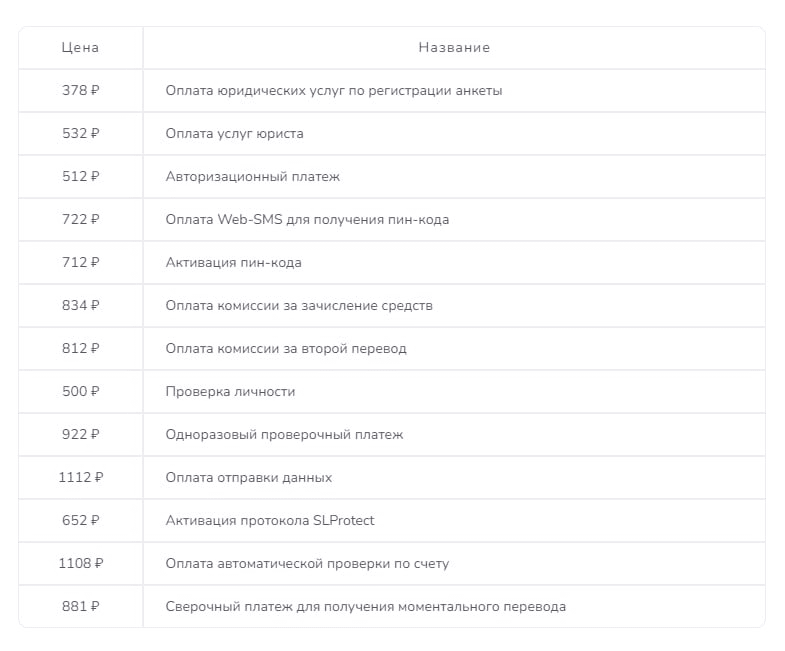Viewport: 785px width, 651px height.
Task: Select "Оплата юридических услуг по регистрации анкеты" row
Action: (334, 91)
